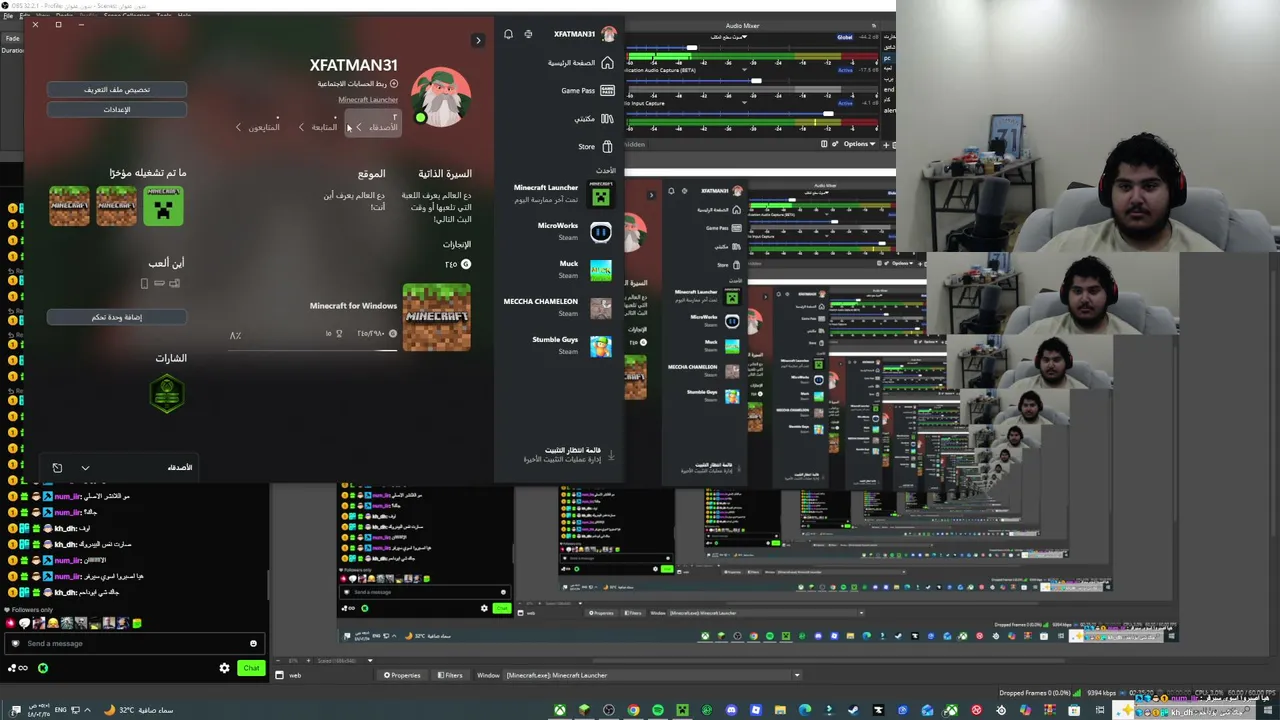This screenshot has height=720, width=1280.
Task: Click the green Kick icon under the chat box
Action: pyautogui.click(x=43, y=668)
